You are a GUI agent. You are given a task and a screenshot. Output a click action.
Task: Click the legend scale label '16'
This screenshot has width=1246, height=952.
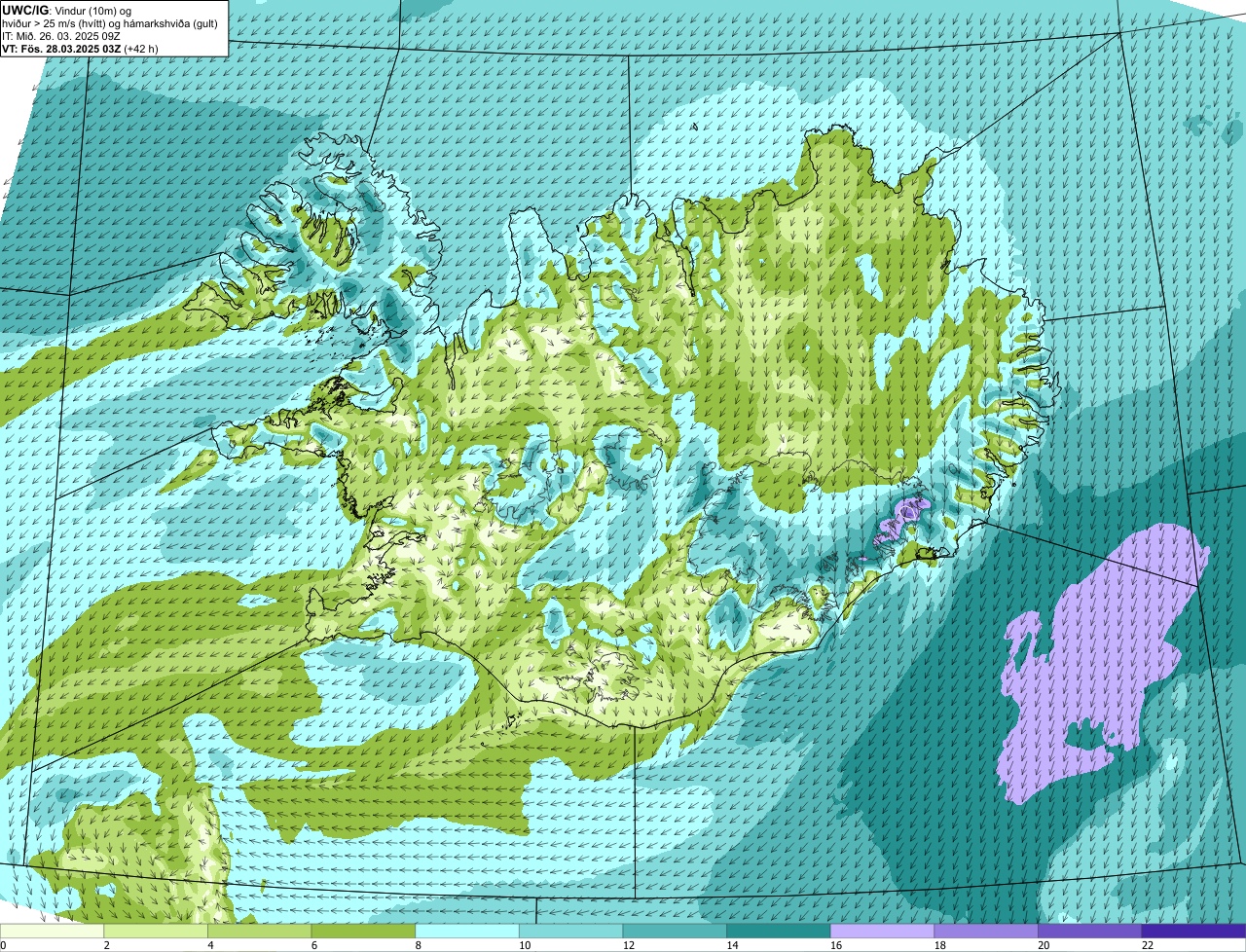836,945
